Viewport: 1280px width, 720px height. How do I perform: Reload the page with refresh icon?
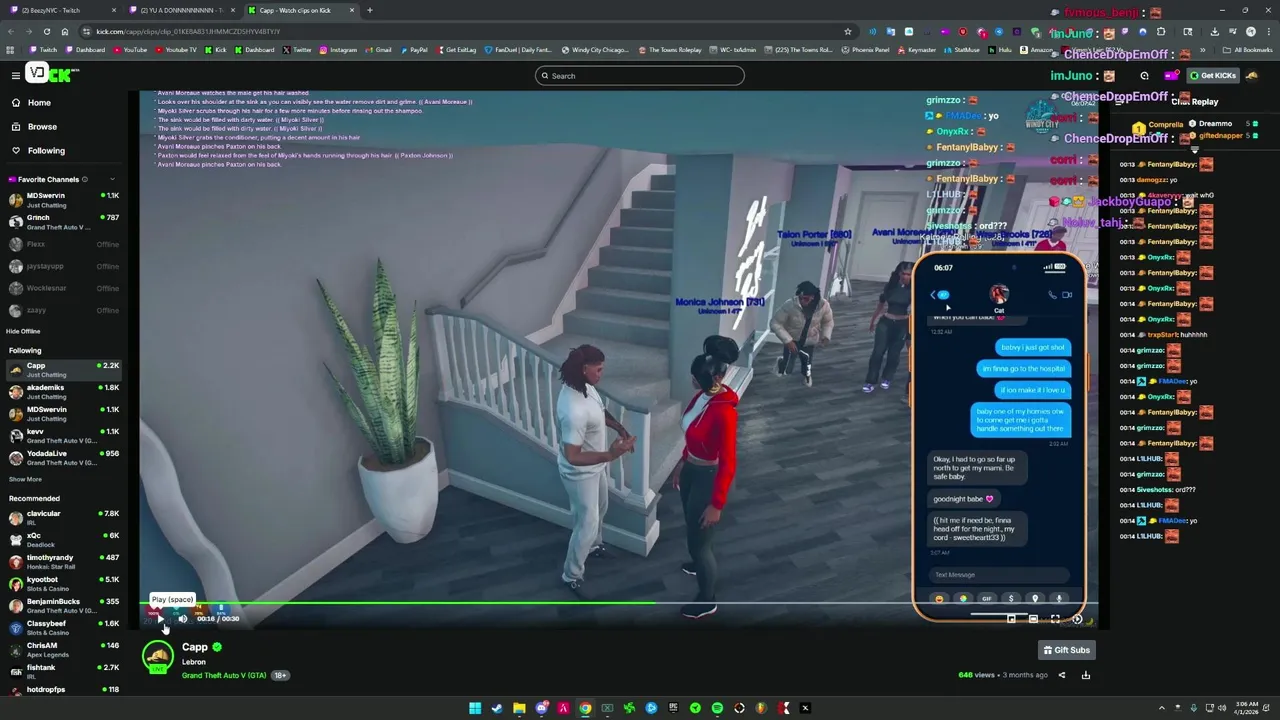pos(46,31)
